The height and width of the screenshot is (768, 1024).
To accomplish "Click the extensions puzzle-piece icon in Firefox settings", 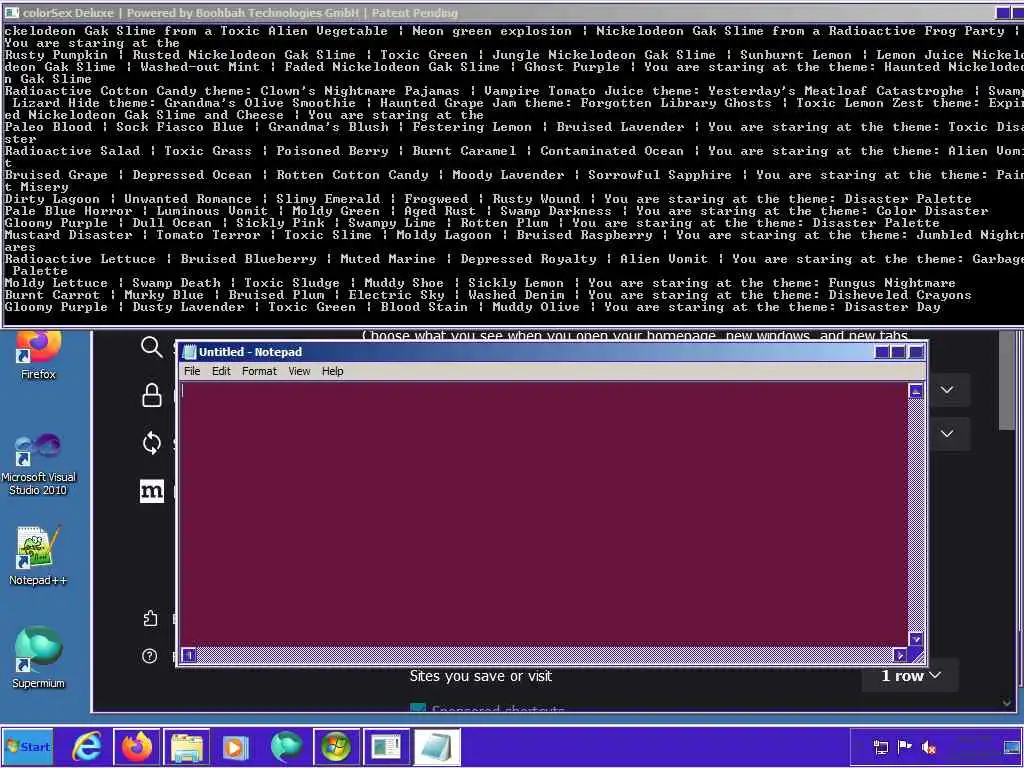I will (x=150, y=618).
